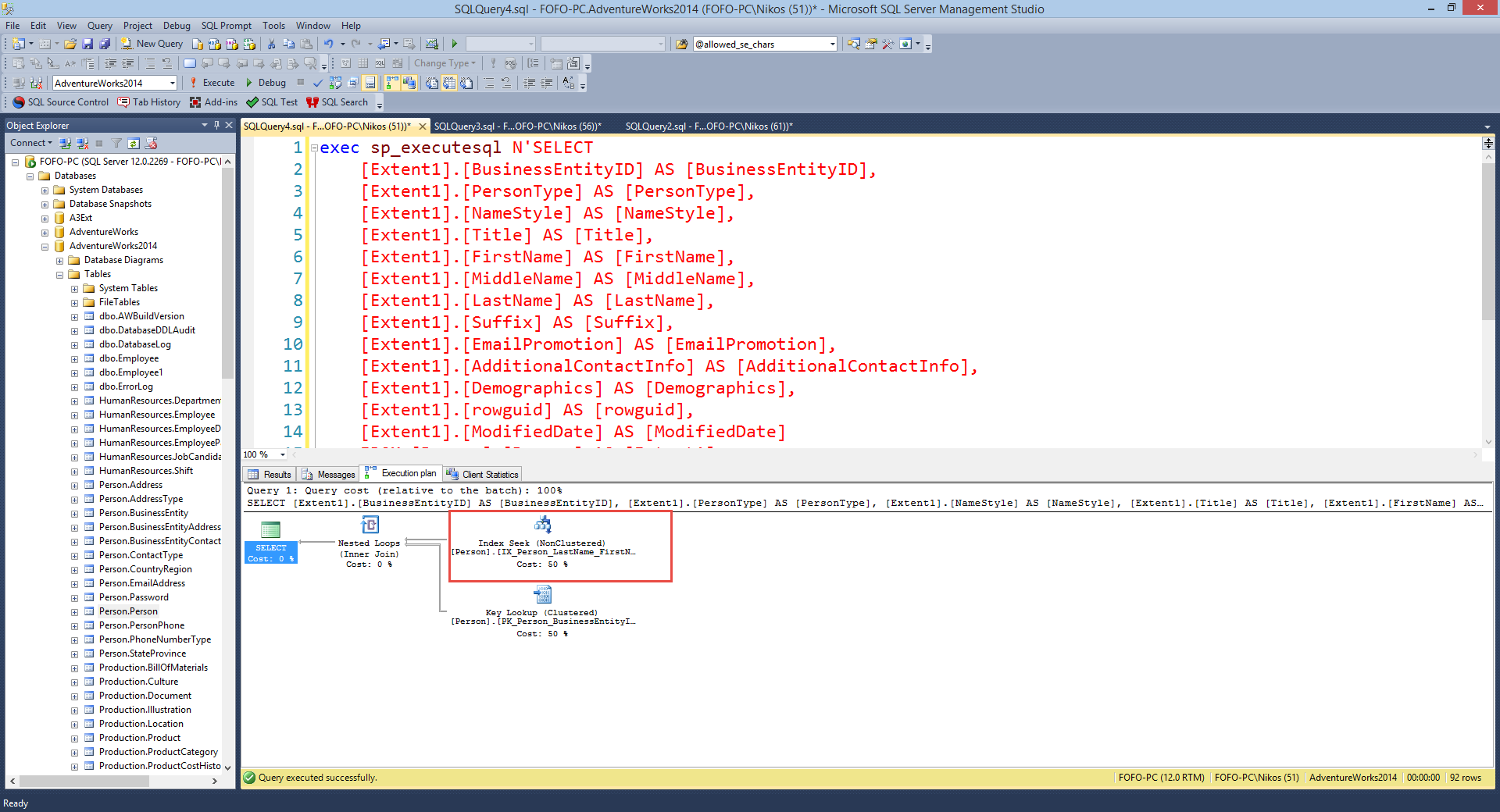
Task: Open the Change Type dropdown
Action: [x=445, y=63]
